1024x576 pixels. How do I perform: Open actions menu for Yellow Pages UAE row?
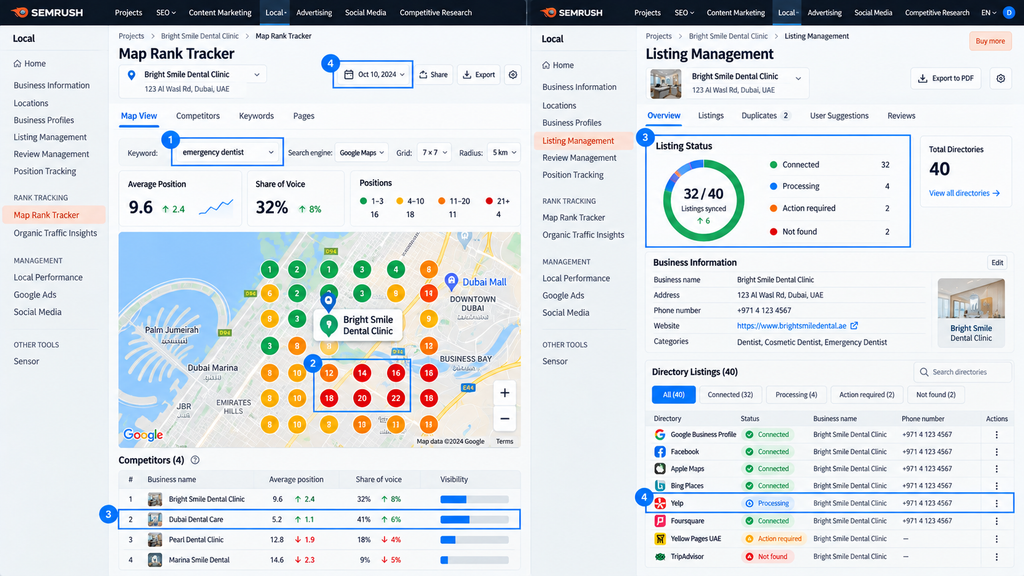coord(997,539)
